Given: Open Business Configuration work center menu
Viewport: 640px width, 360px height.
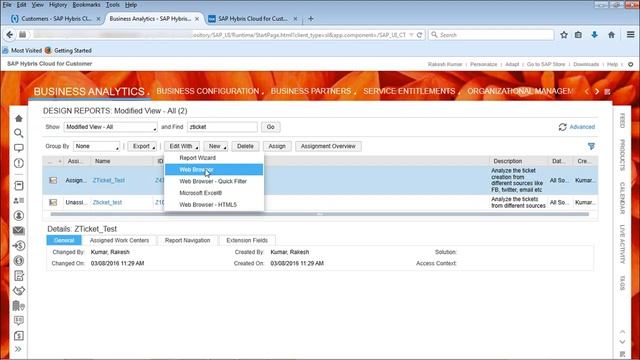Looking at the screenshot, I should point(208,91).
